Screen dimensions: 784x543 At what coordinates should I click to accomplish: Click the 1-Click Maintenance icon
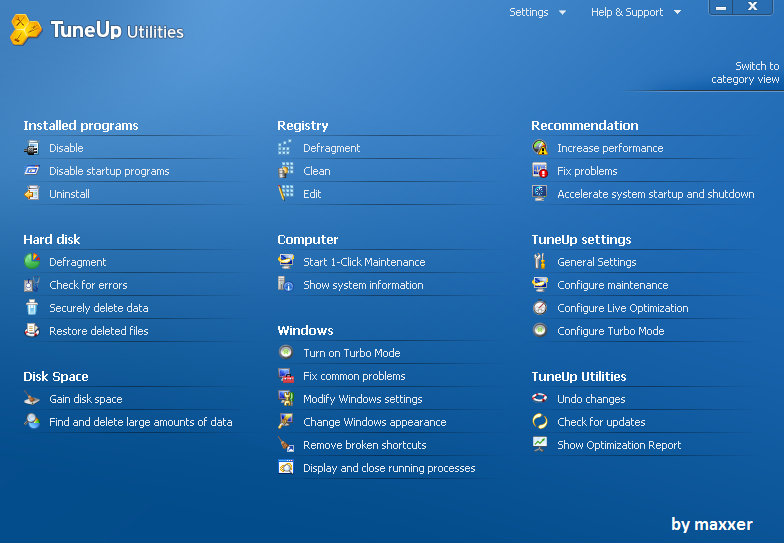click(x=286, y=261)
